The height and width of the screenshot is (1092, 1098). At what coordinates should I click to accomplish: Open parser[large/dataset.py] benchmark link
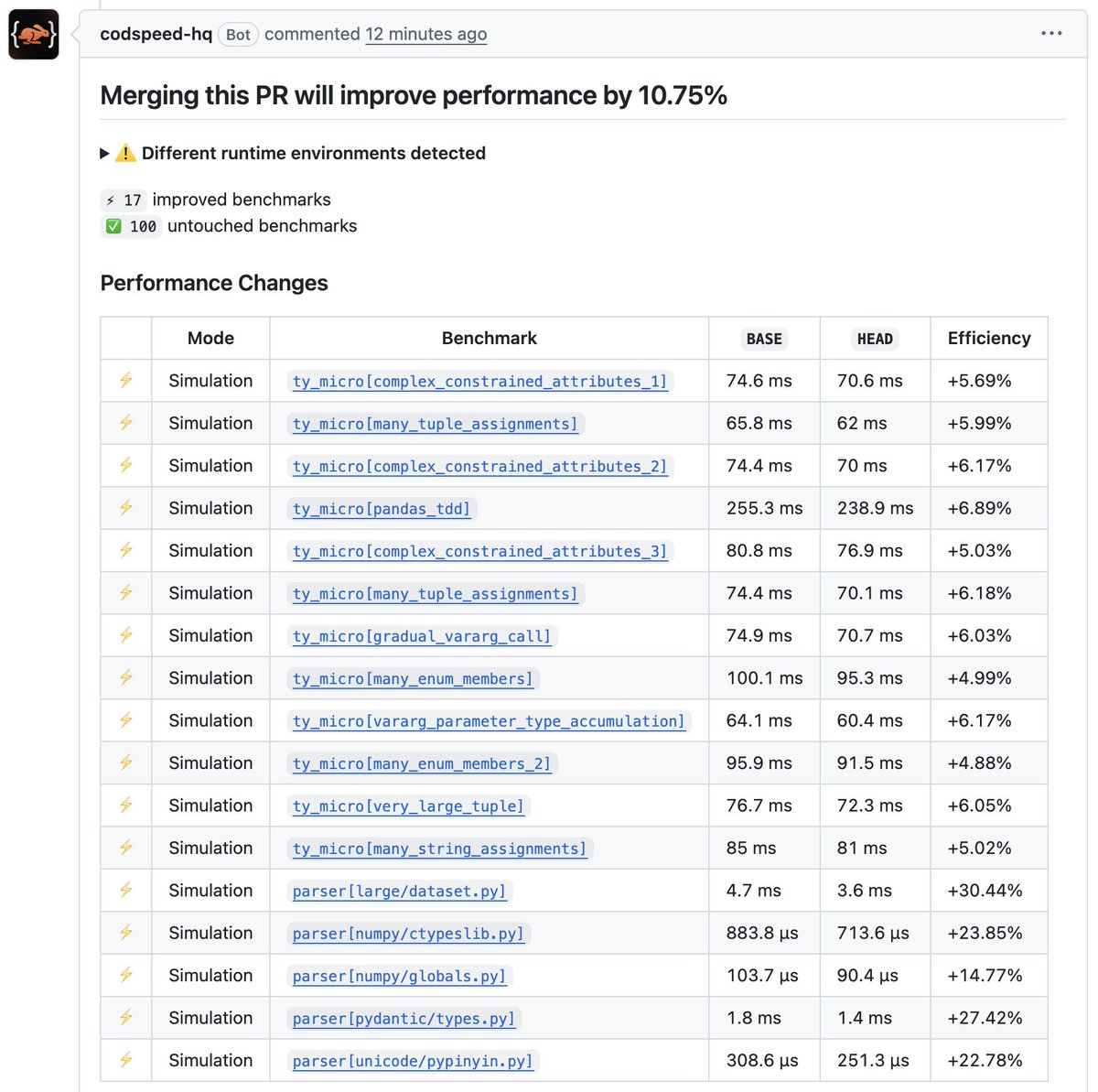(x=400, y=892)
